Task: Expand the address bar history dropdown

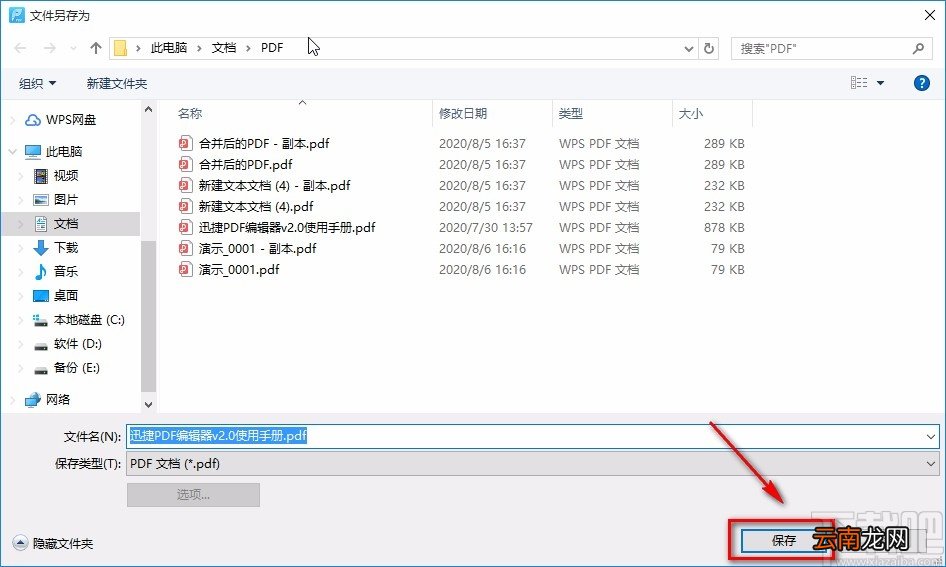Action: pos(688,48)
